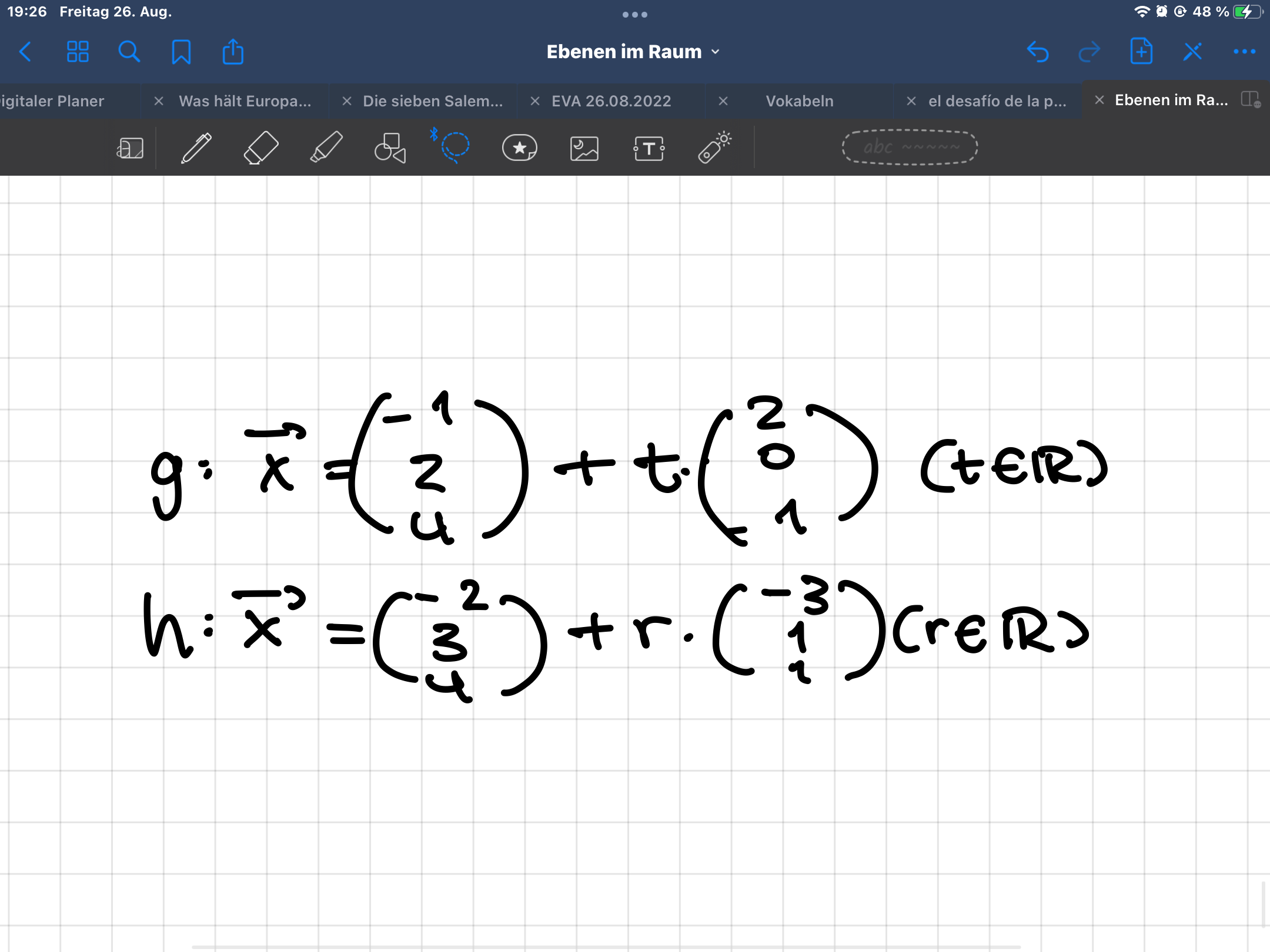Toggle bookmark for this page
Image resolution: width=1270 pixels, height=952 pixels.
[x=181, y=52]
